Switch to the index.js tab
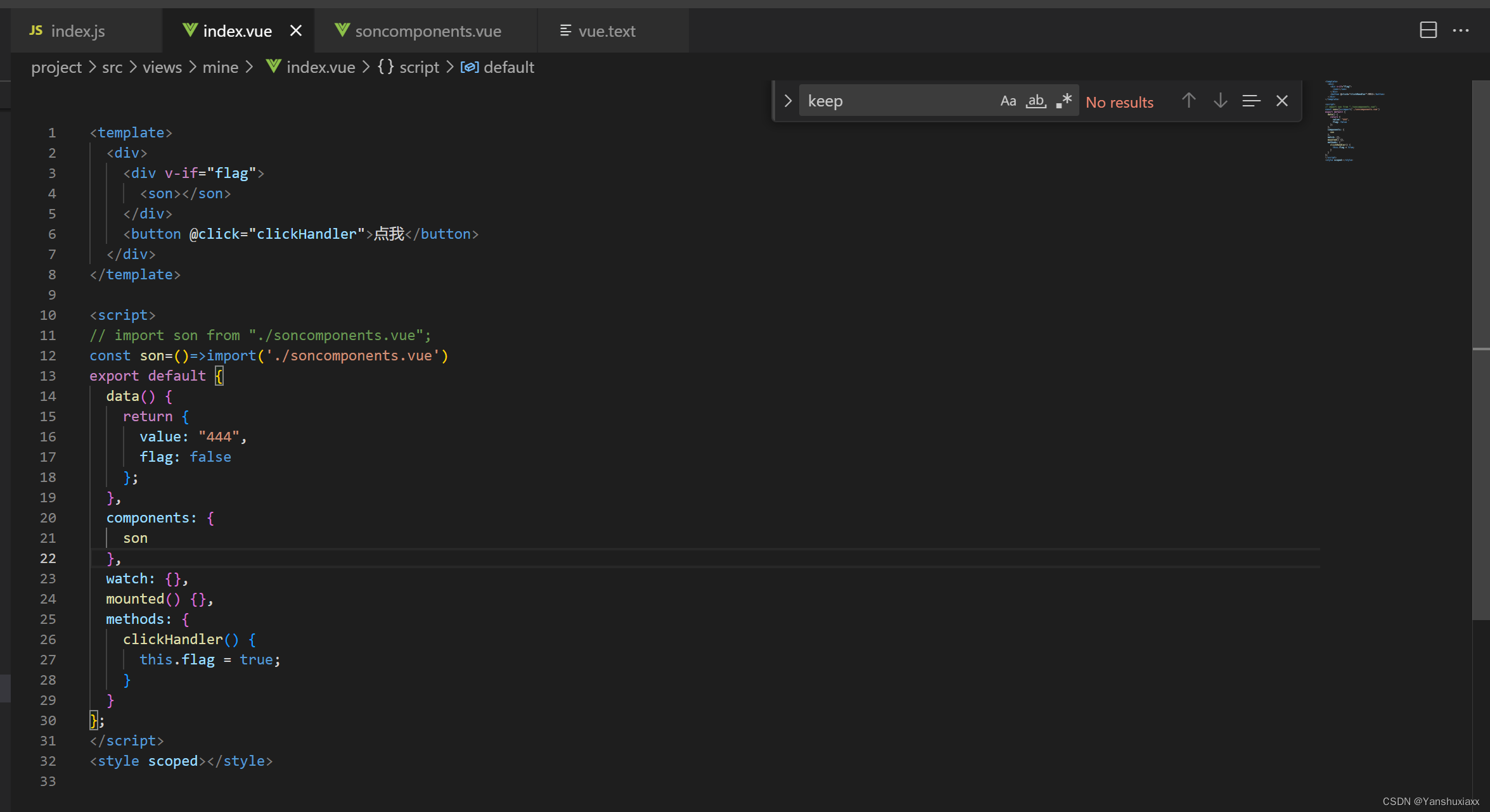This screenshot has width=1490, height=812. 77,30
